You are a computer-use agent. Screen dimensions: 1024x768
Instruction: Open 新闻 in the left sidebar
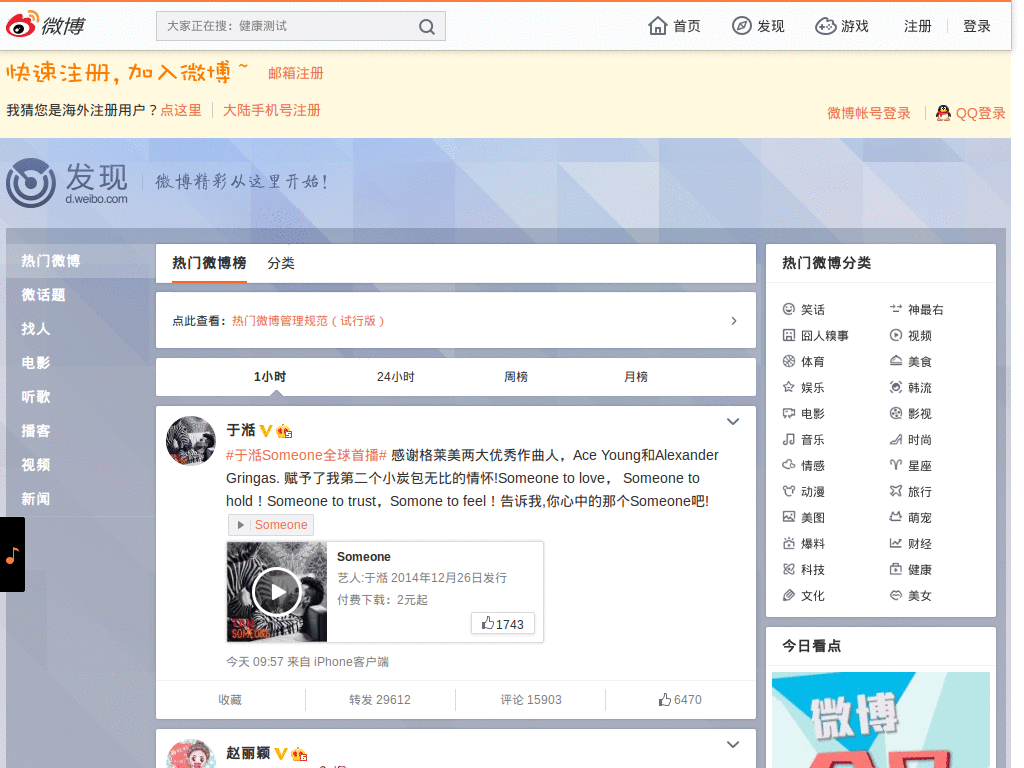click(36, 499)
